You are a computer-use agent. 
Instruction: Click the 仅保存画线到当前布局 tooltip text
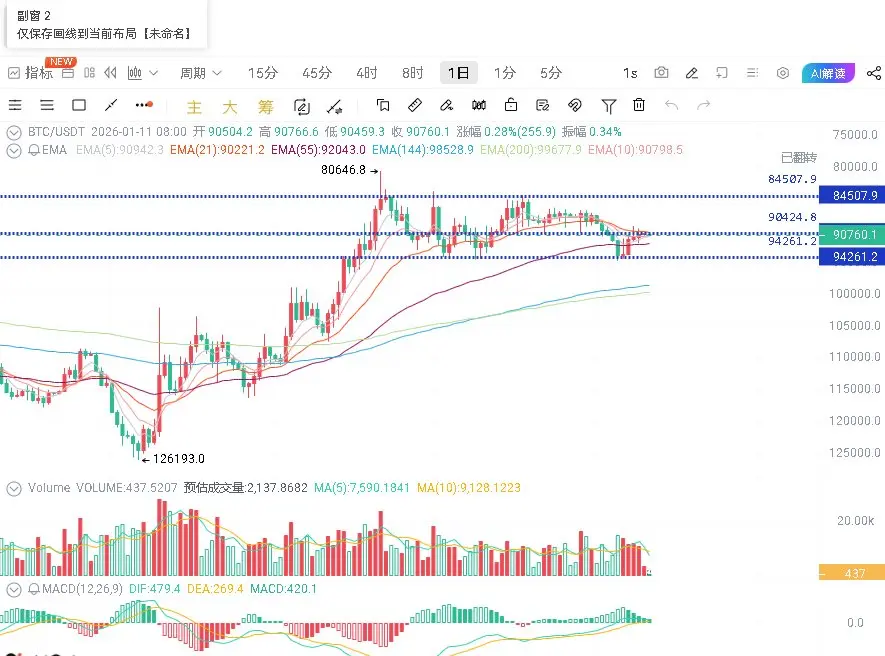point(104,34)
